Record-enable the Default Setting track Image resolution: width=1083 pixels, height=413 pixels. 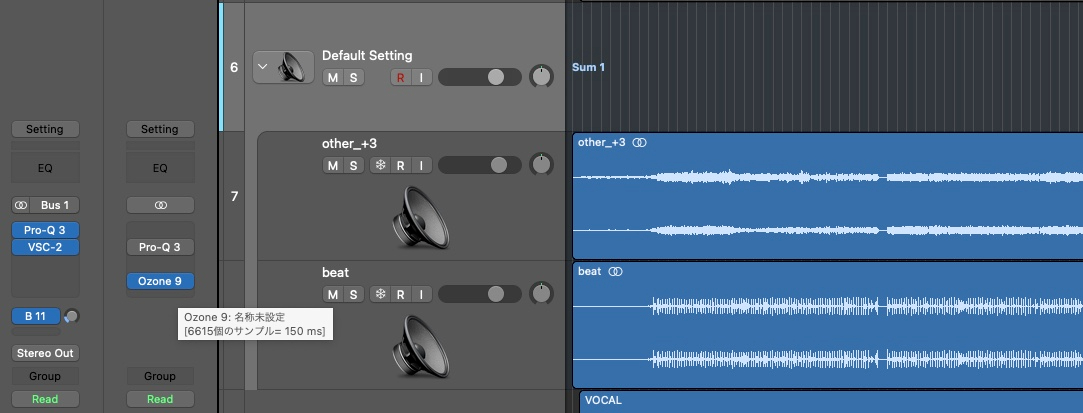400,78
